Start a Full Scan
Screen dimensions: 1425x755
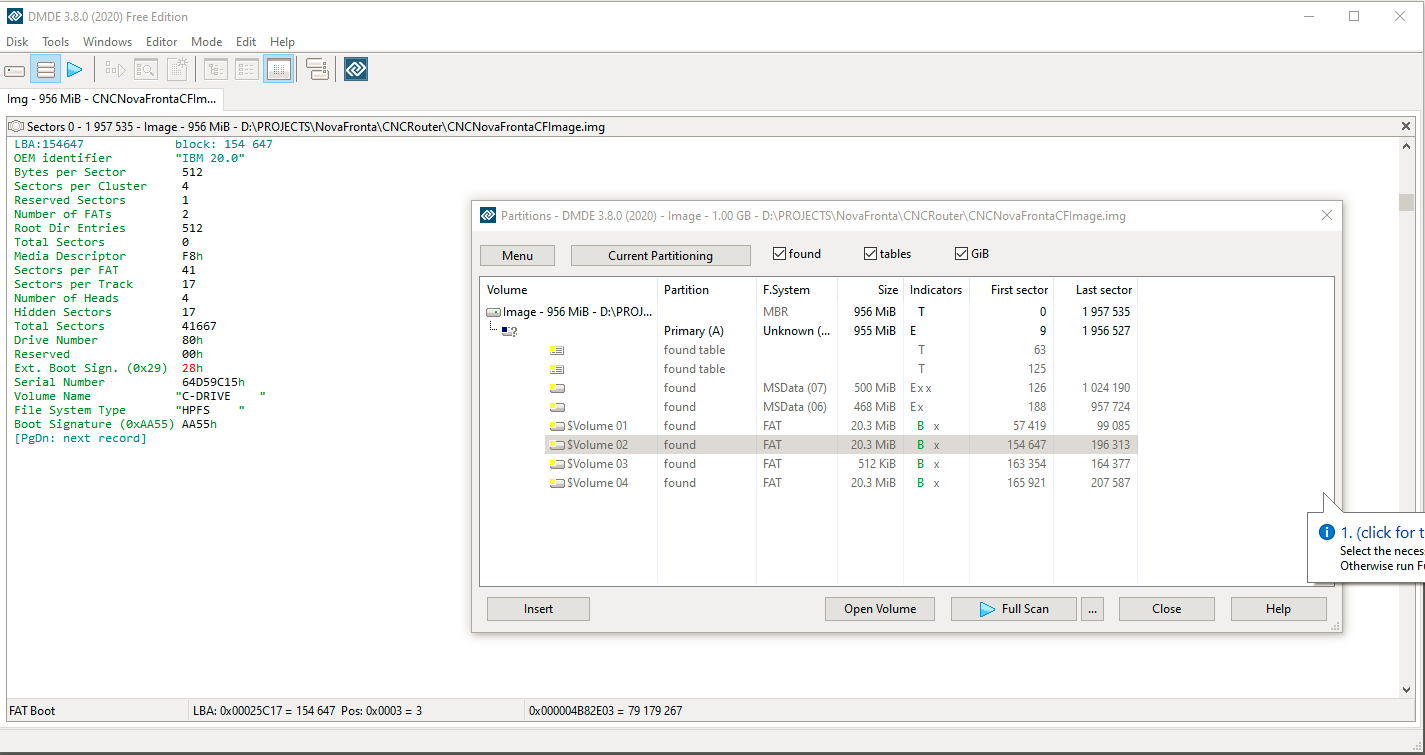(1014, 609)
